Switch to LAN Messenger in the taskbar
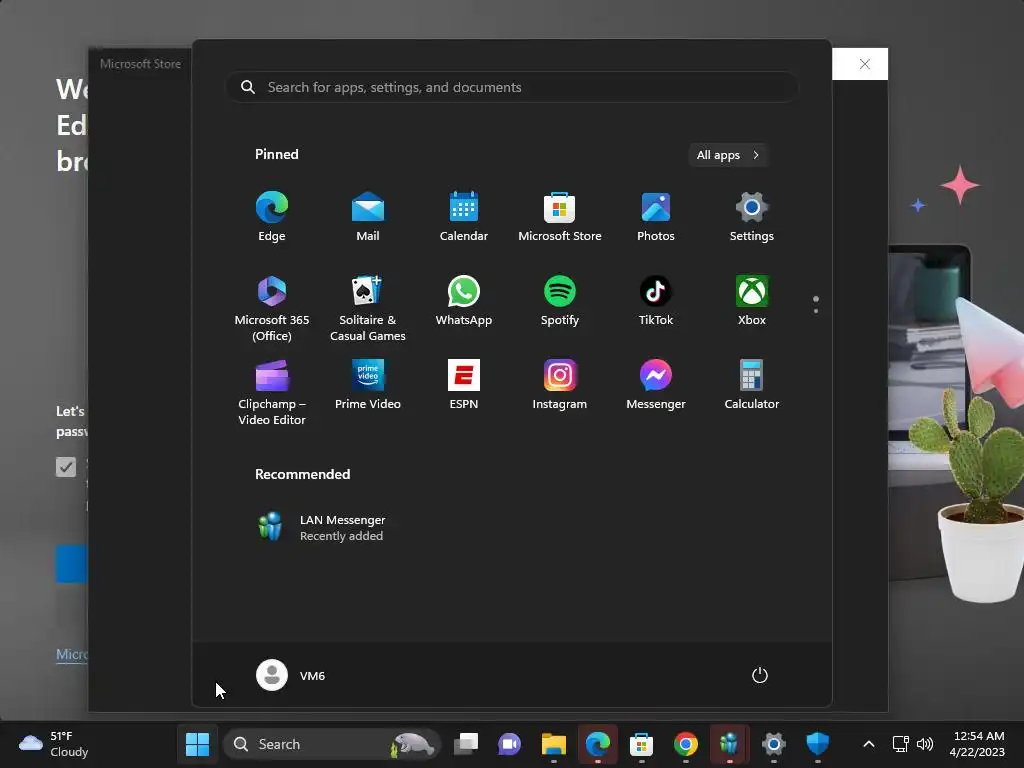The height and width of the screenshot is (768, 1024). pos(729,744)
